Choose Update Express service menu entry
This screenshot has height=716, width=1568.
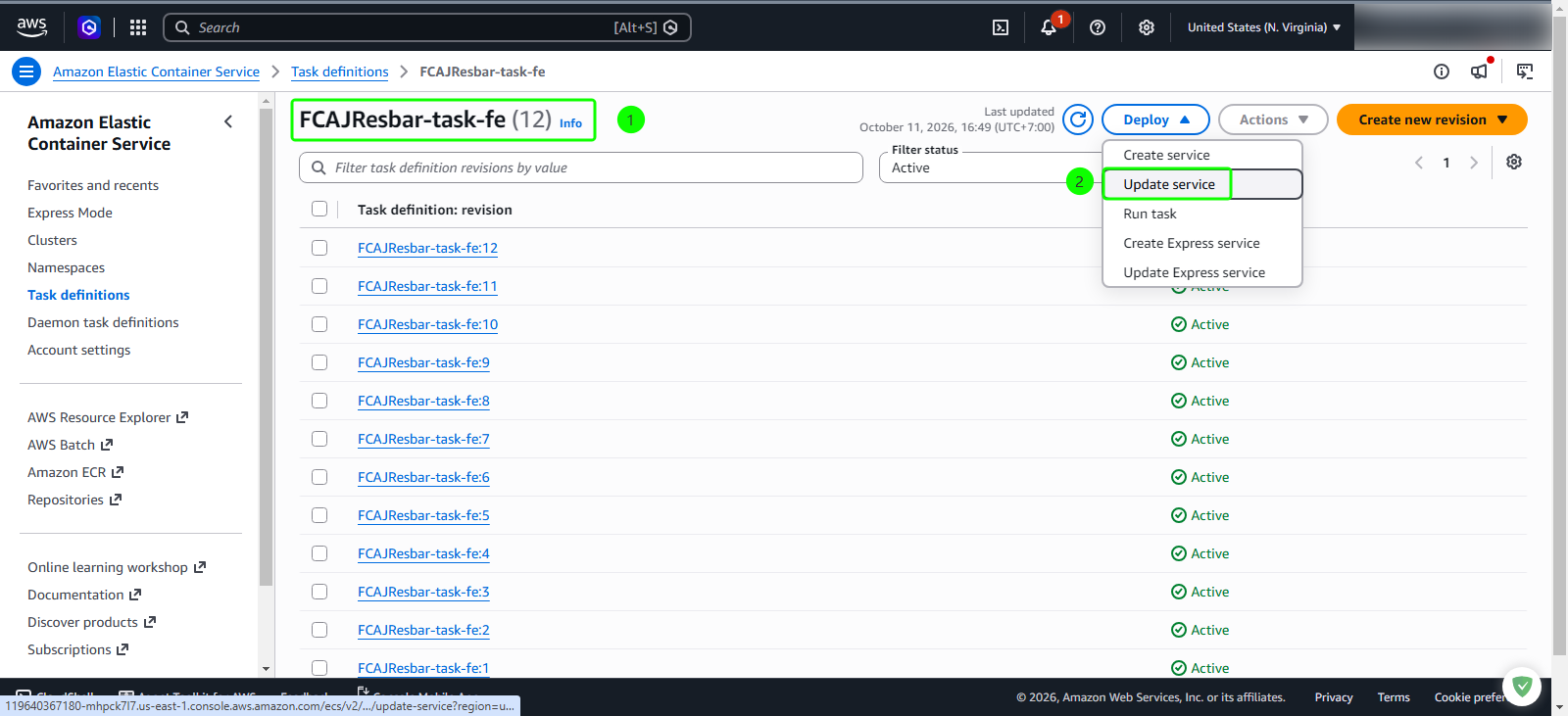coord(1202,272)
